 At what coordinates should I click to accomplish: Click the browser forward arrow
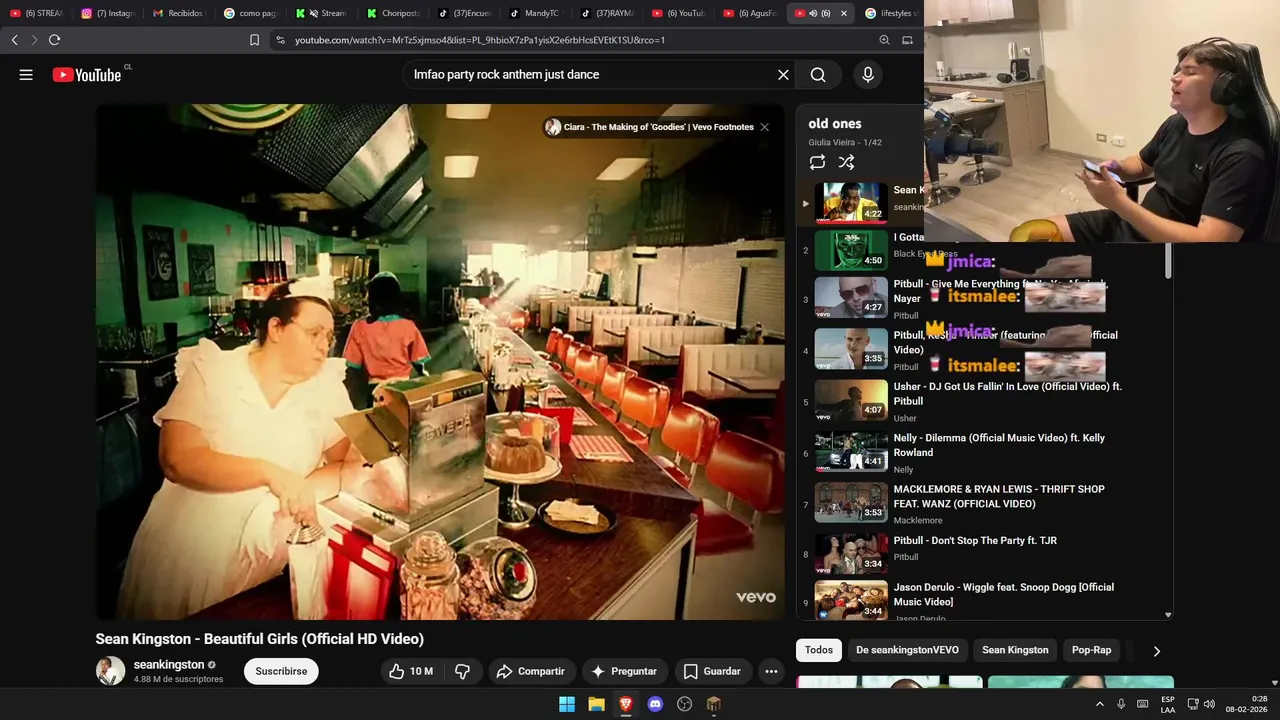point(34,40)
